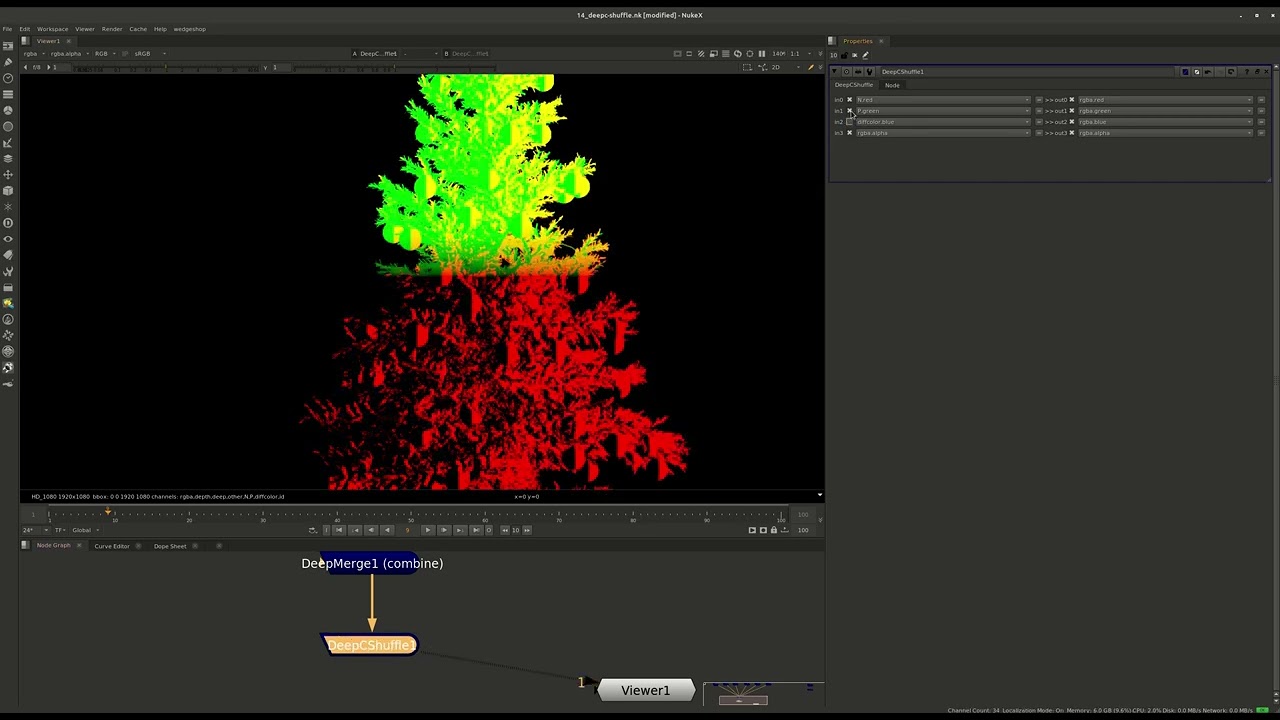Click the gain slider in viewer
The width and height of the screenshot is (1280, 720).
[167, 67]
